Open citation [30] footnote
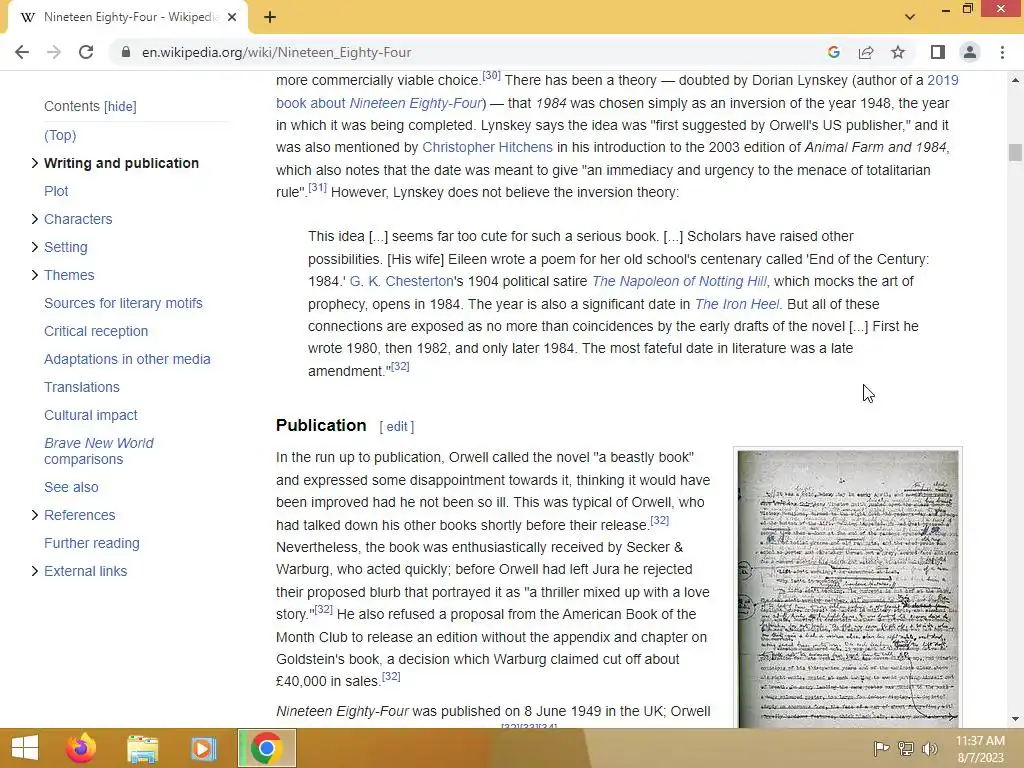 (x=491, y=76)
